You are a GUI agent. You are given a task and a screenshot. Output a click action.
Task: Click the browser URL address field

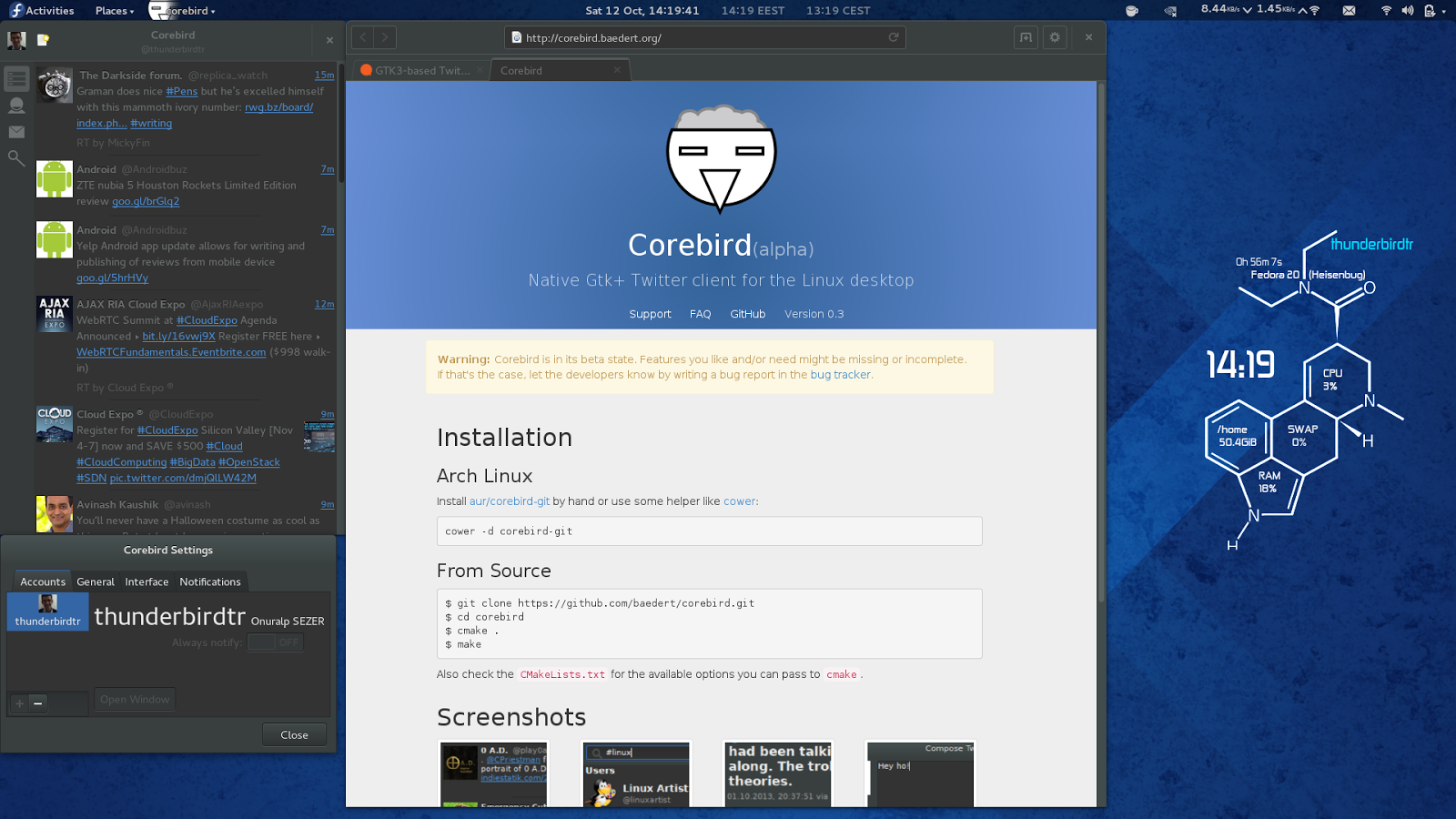point(705,37)
